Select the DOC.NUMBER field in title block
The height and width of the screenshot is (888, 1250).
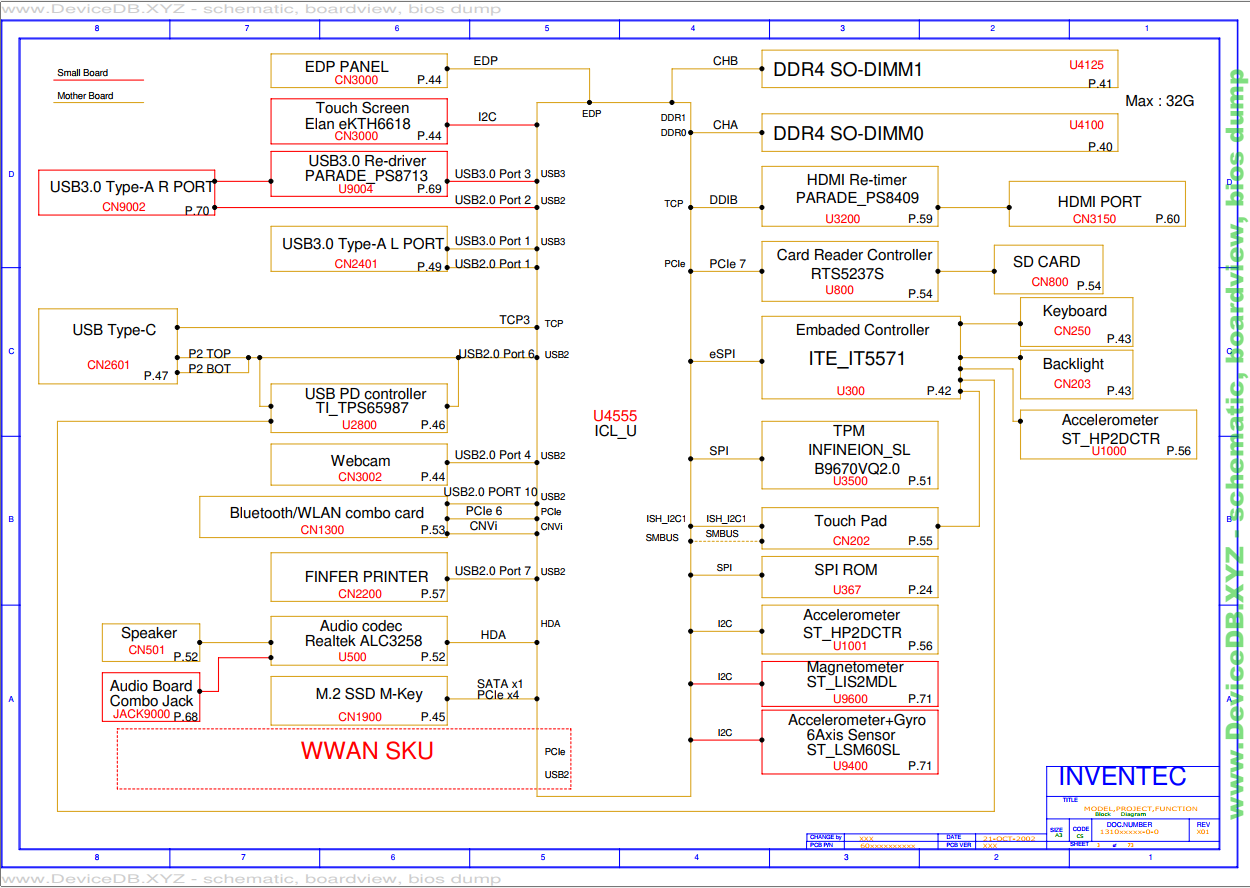pos(1141,829)
